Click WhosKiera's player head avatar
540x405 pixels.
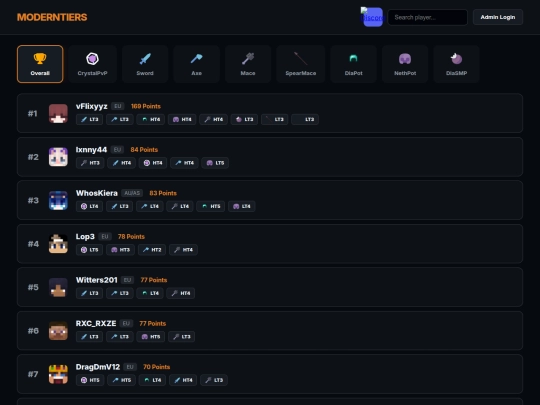pyautogui.click(x=58, y=200)
